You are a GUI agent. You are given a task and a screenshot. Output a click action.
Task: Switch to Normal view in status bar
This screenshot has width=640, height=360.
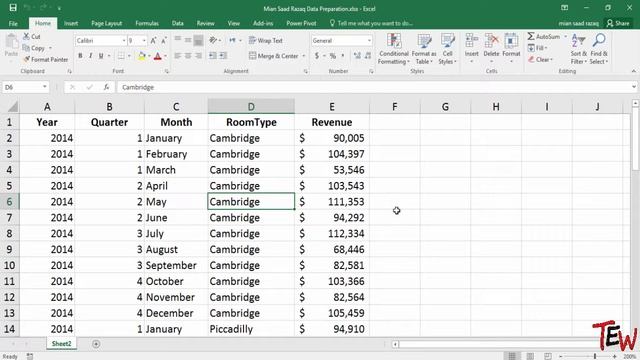[x=512, y=356]
